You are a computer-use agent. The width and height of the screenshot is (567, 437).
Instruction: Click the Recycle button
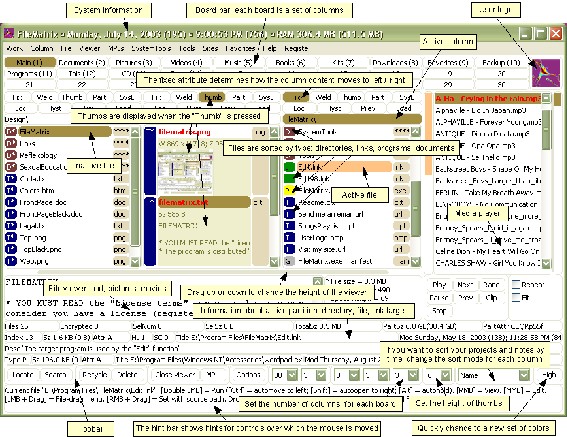click(94, 375)
